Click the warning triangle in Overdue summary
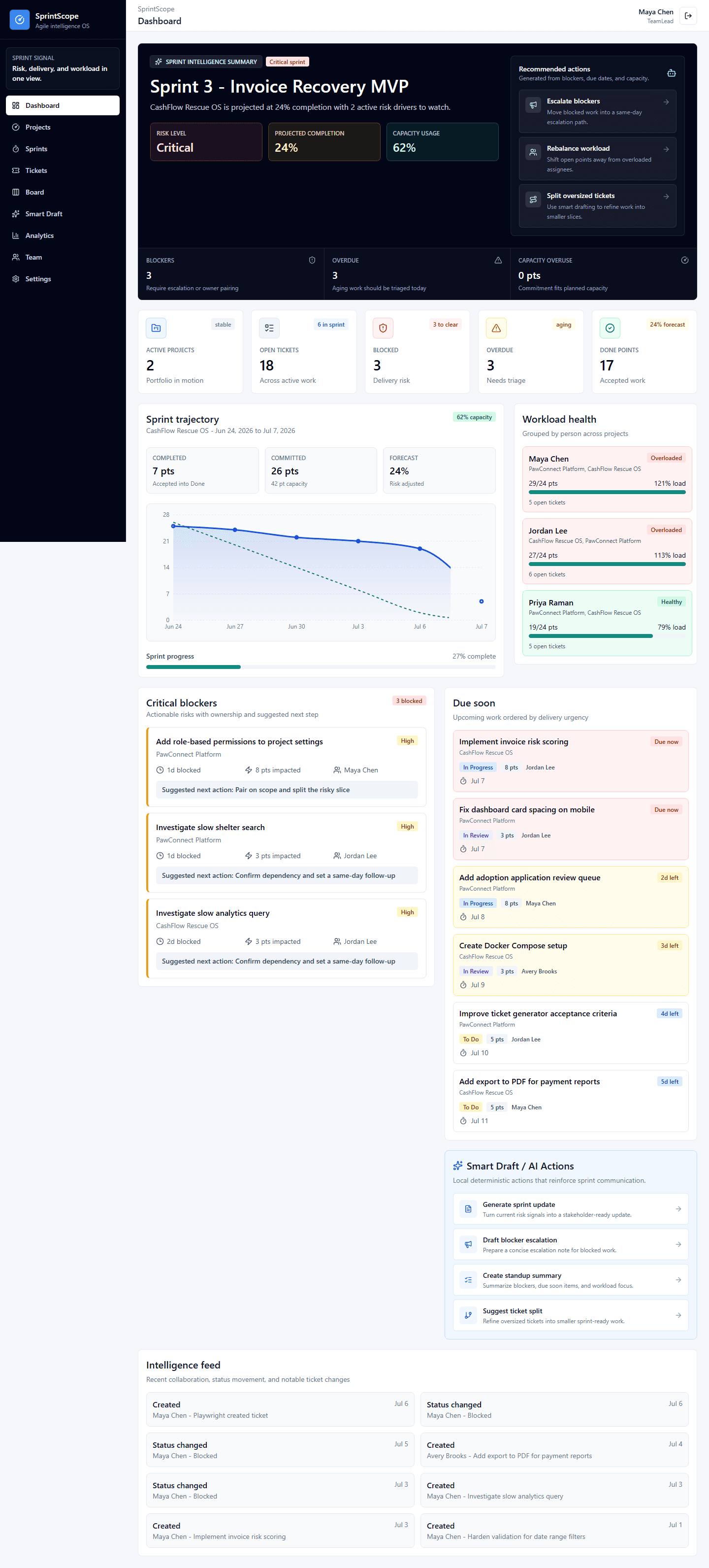Viewport: 709px width, 1568px height. point(498,260)
